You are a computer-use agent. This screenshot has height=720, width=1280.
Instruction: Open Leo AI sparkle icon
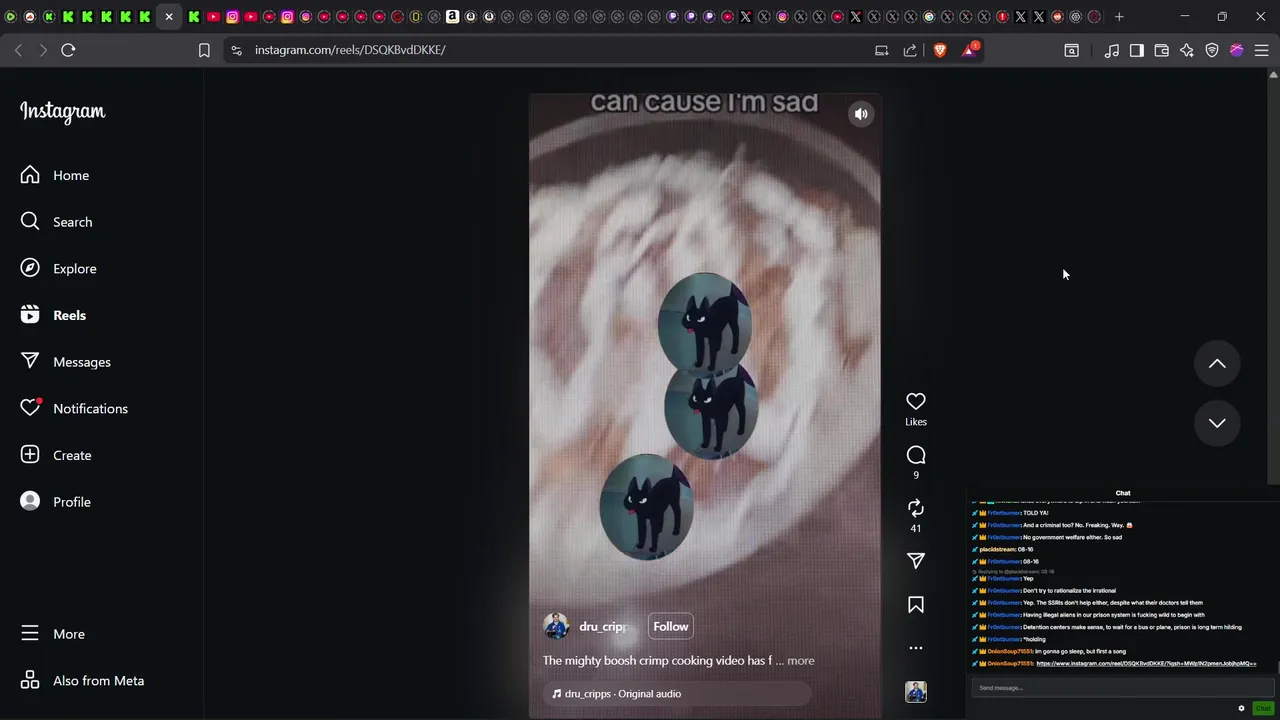[x=1187, y=50]
